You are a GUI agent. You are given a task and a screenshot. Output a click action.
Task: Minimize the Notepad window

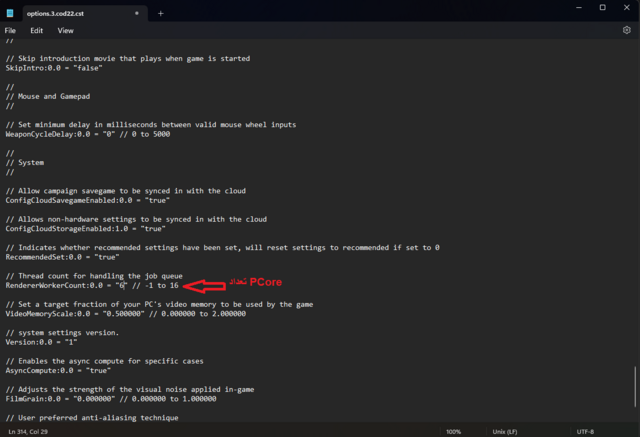(579, 7)
